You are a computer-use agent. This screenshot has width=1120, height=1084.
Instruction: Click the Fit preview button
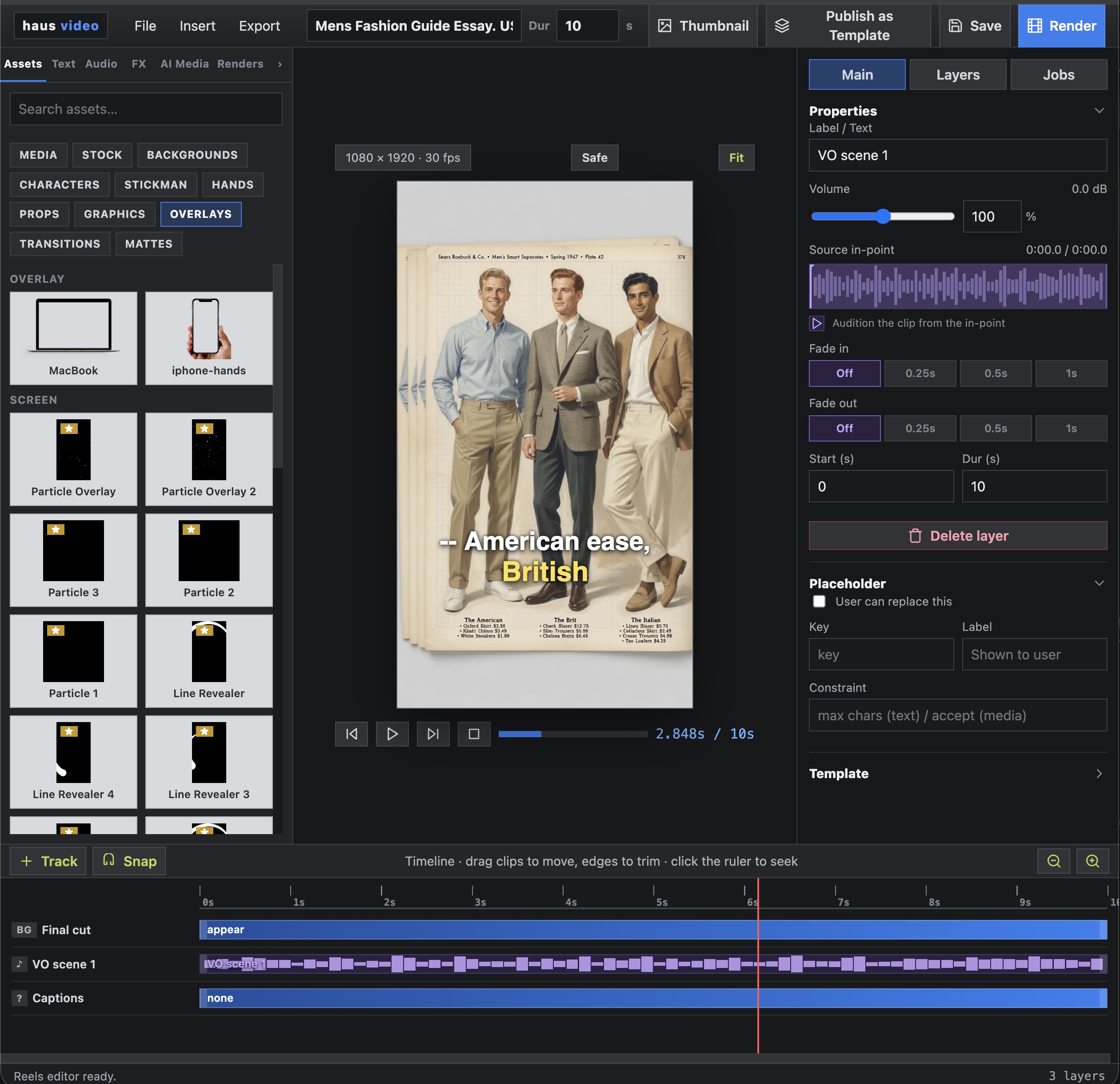click(736, 158)
